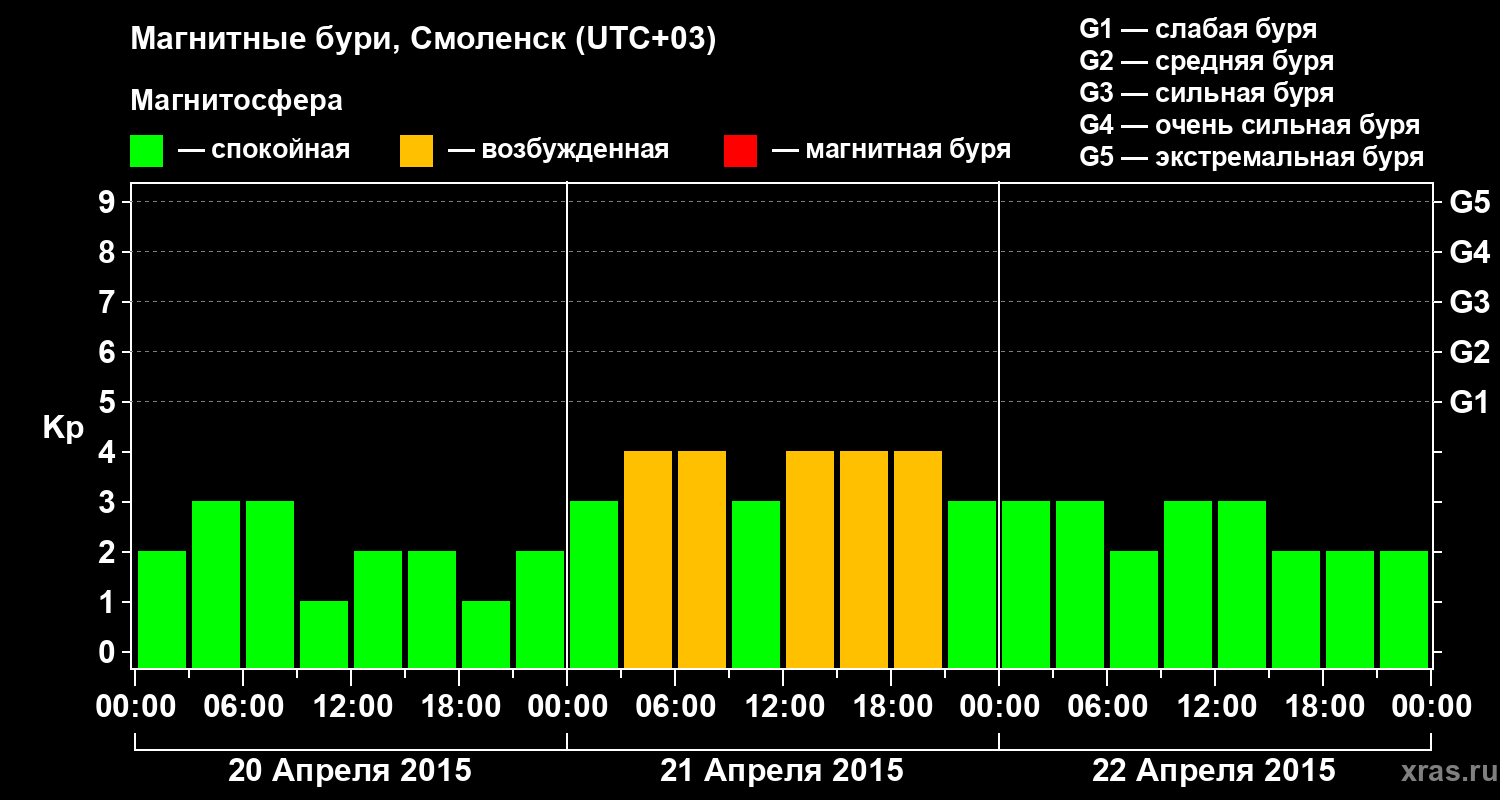This screenshot has height=800, width=1500.
Task: Click the 'G5 — экстремальная буря' line
Action: pos(1252,157)
